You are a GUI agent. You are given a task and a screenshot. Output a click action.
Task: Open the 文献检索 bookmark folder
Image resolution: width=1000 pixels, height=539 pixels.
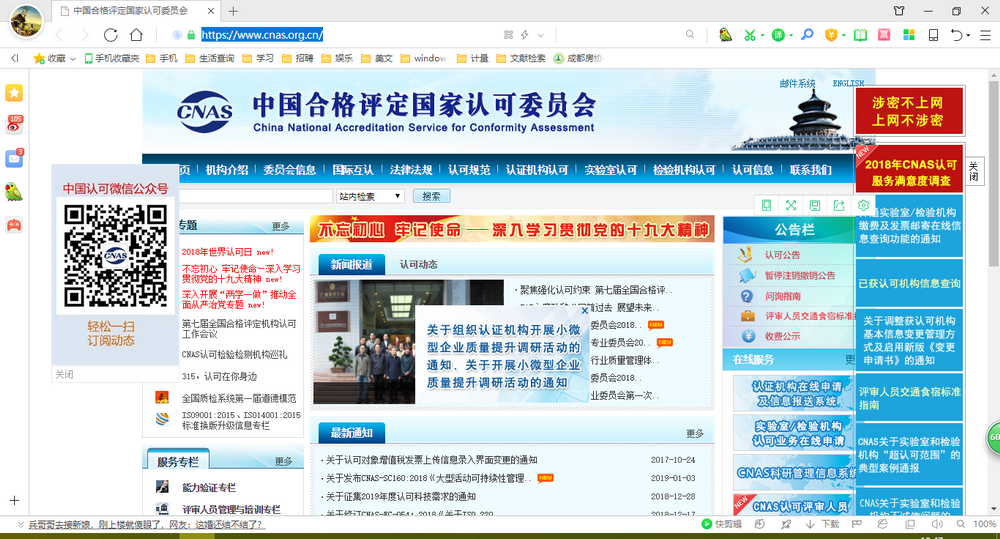[x=520, y=59]
